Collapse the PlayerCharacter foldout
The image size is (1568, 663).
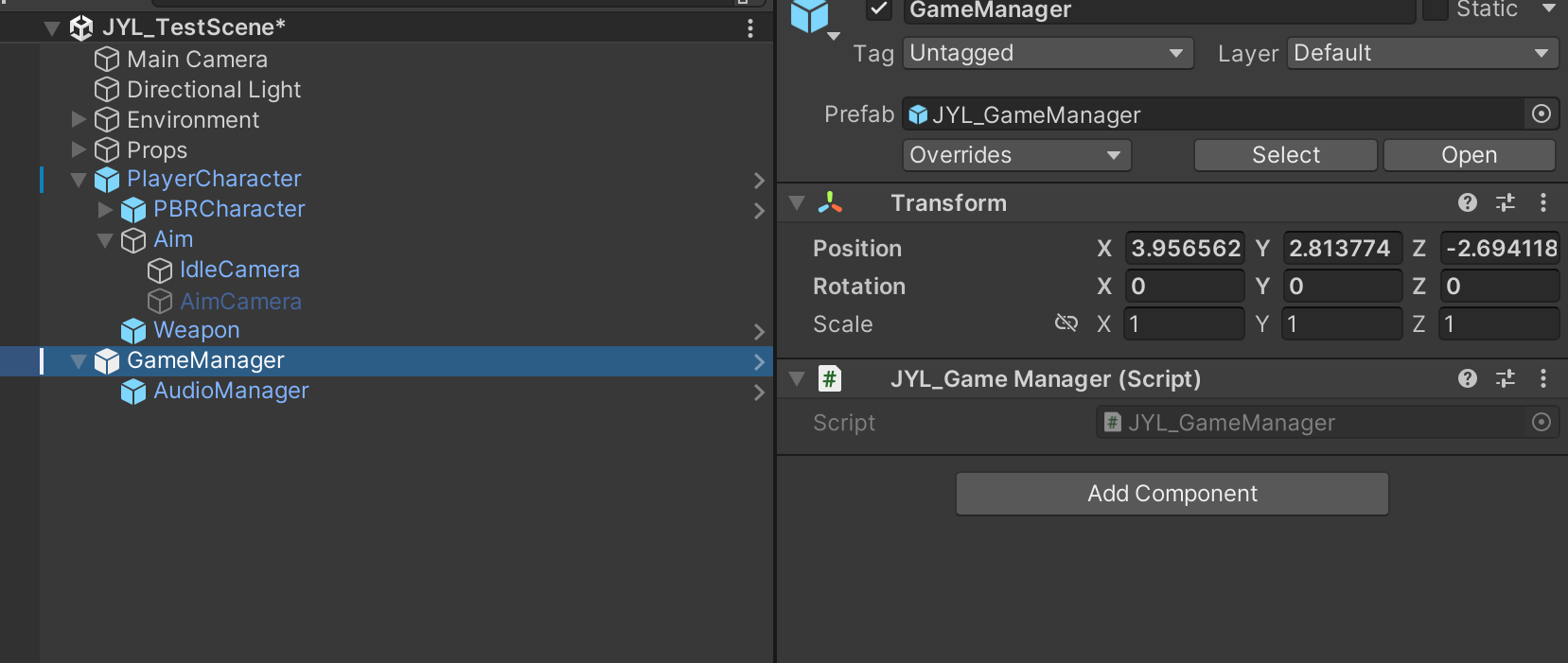pos(79,180)
